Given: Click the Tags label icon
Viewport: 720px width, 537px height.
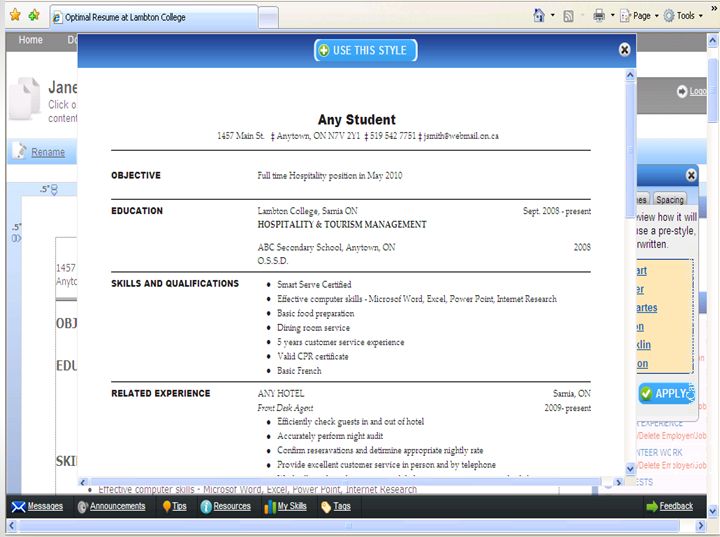Looking at the screenshot, I should 326,507.
